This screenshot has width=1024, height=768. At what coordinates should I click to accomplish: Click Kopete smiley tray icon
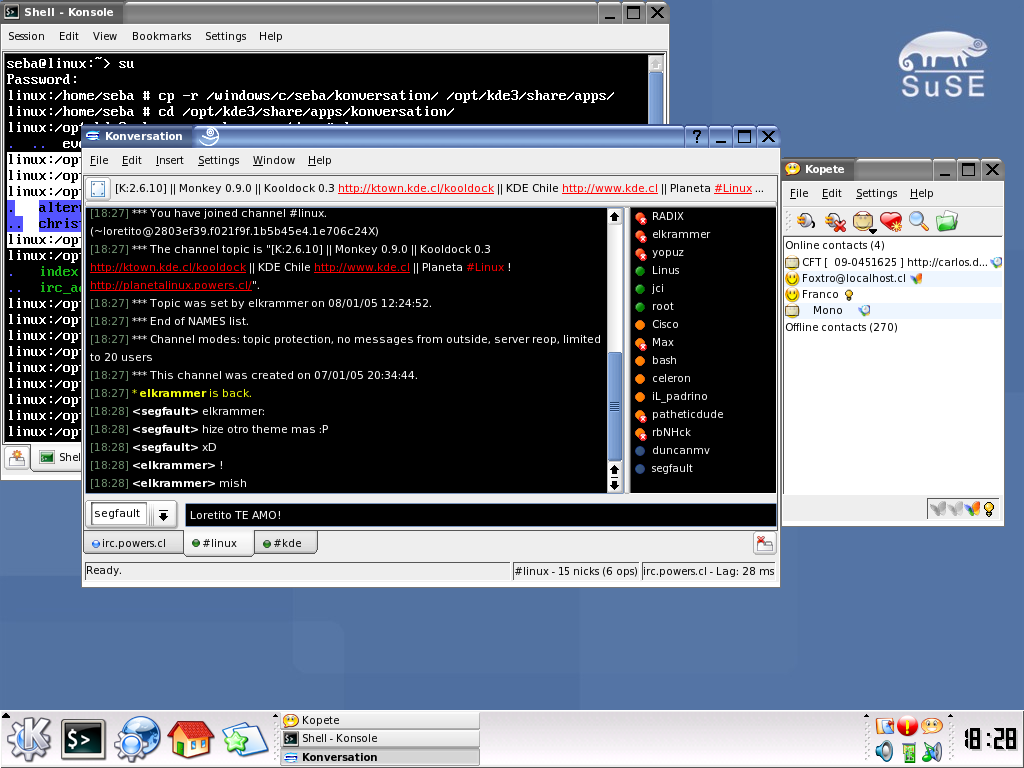[932, 726]
